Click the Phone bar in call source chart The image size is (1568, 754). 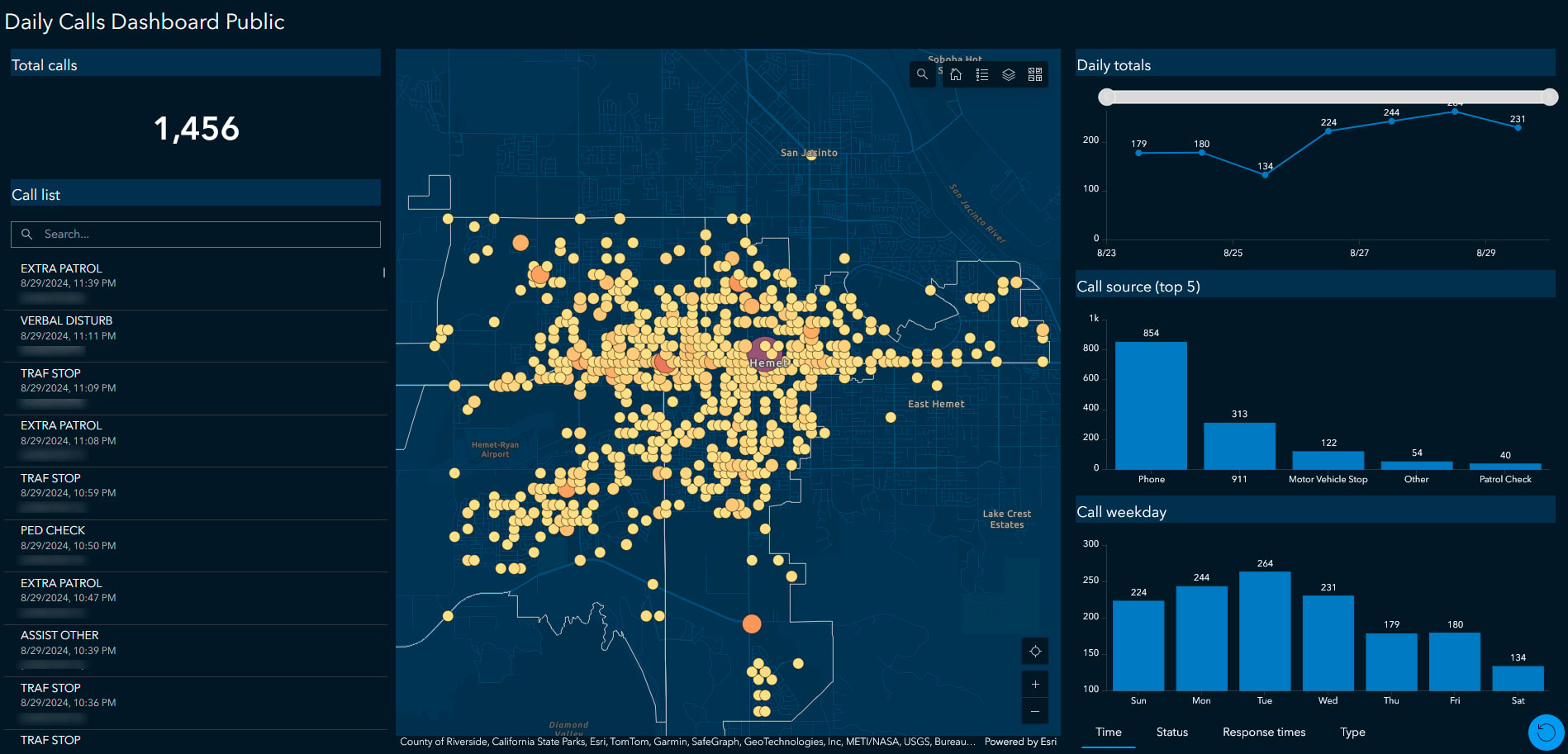1151,405
